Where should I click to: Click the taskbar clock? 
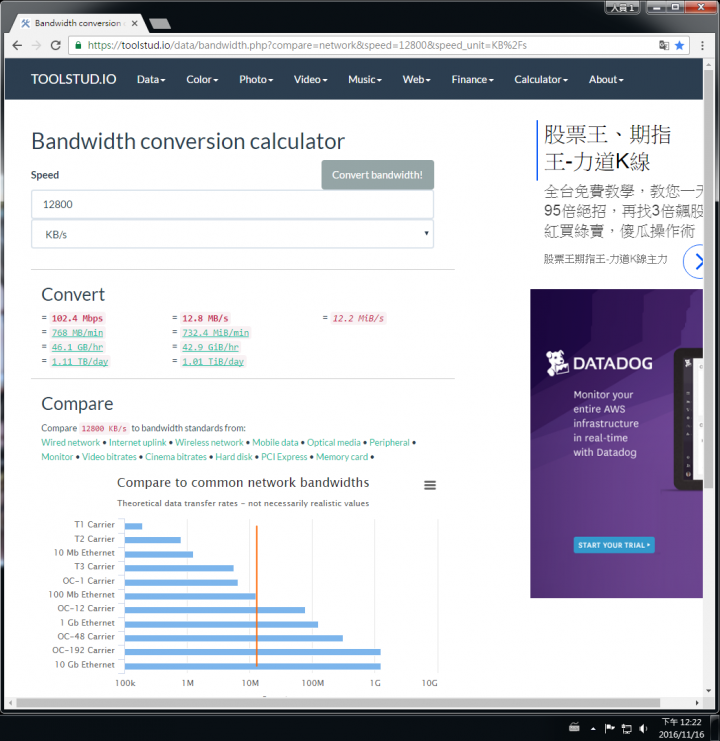682,728
